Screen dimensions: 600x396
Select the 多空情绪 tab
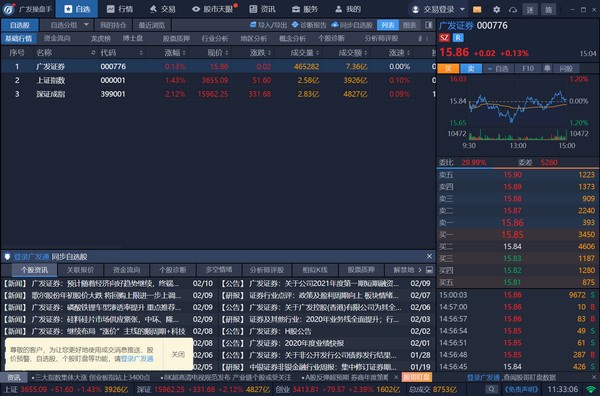tap(218, 270)
